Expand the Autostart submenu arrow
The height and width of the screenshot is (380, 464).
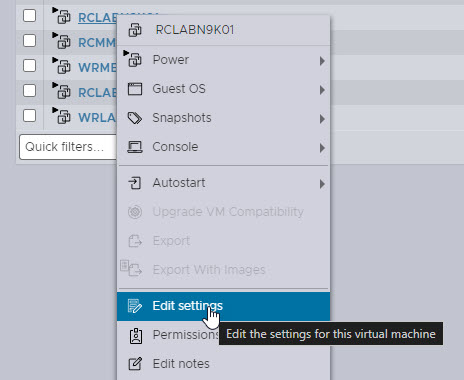(322, 184)
